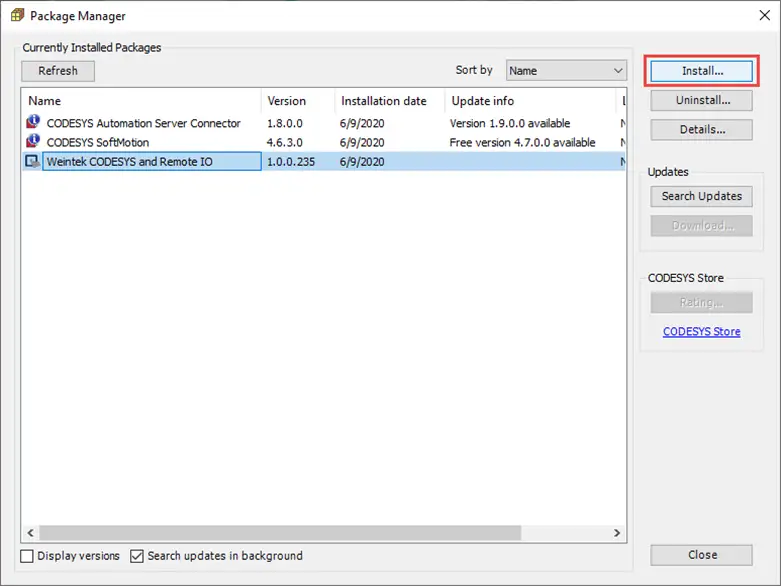
Task: Click version 1.8.0.0 cell
Action: click(284, 123)
